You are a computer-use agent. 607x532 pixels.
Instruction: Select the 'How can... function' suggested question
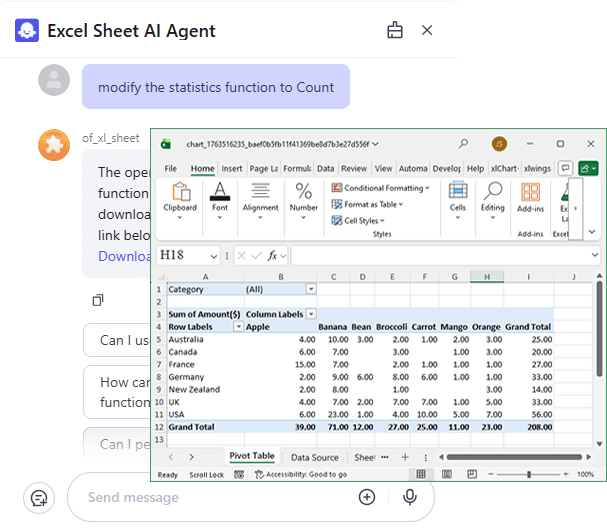click(x=117, y=392)
